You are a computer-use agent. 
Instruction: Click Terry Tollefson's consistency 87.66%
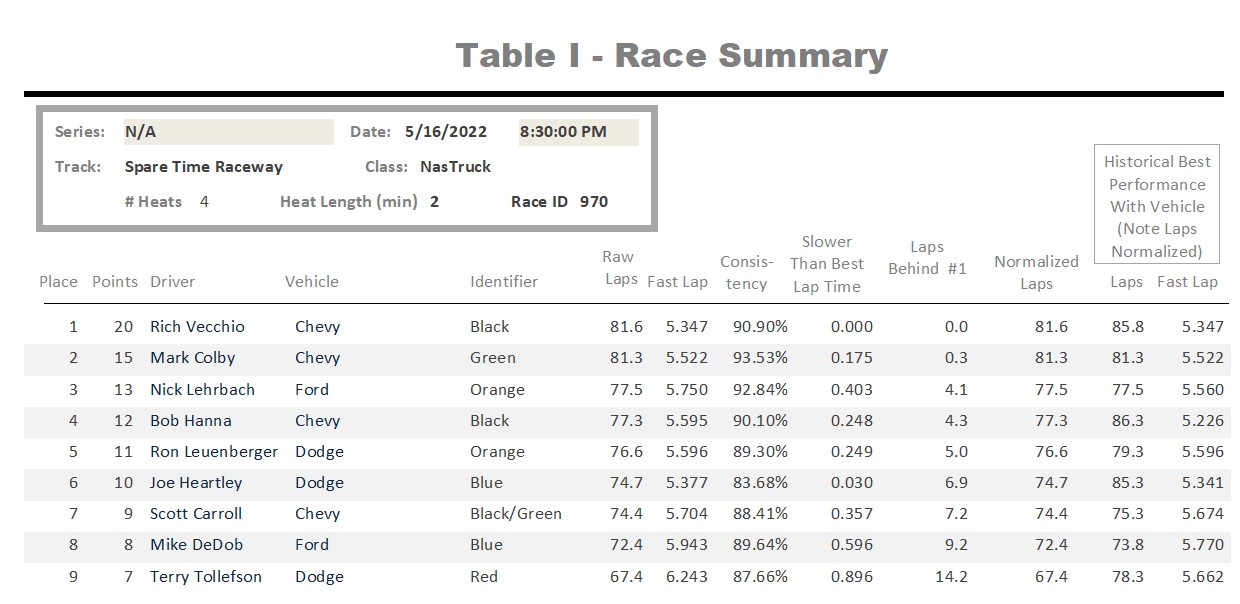pyautogui.click(x=760, y=577)
